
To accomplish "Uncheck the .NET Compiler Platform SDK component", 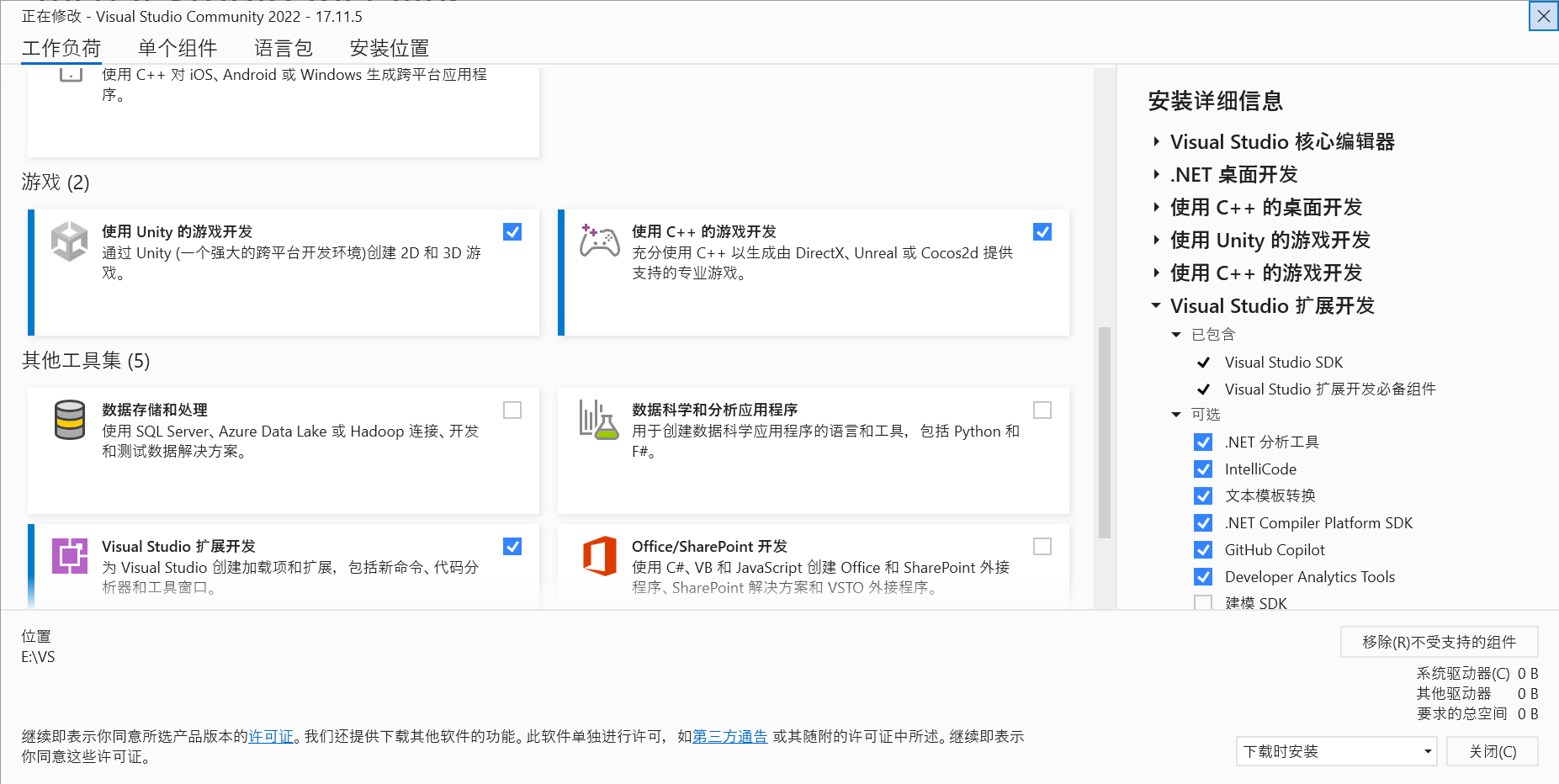I will coord(1203,523).
